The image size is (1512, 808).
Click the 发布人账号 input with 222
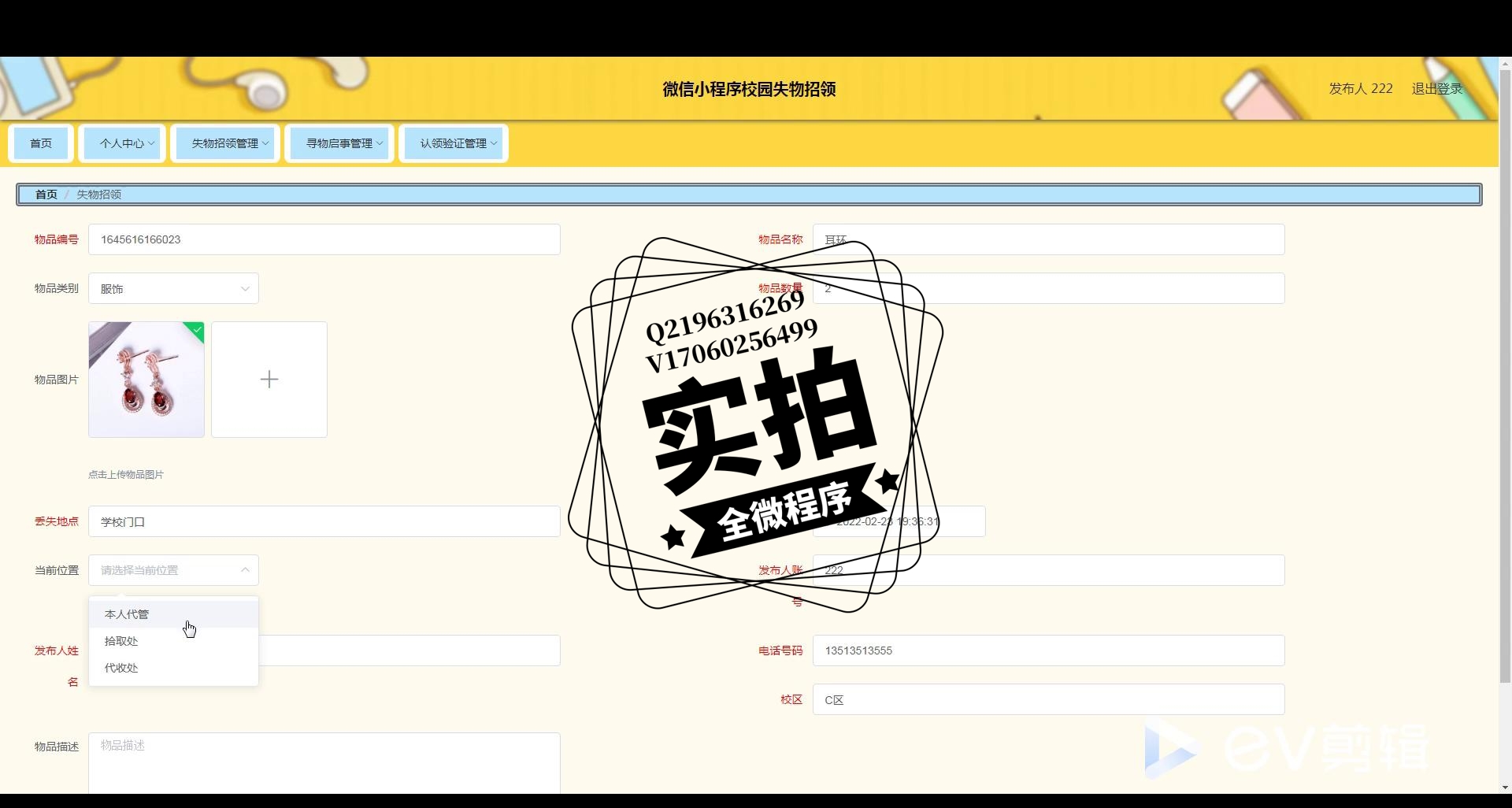(1049, 570)
